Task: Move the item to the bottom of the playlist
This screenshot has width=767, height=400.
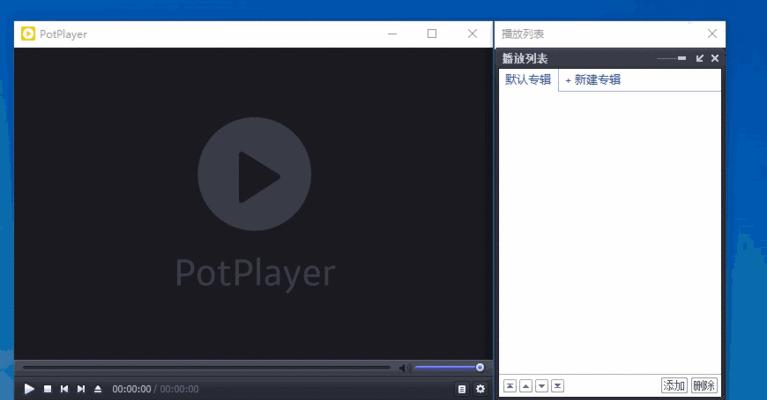Action: [x=558, y=386]
